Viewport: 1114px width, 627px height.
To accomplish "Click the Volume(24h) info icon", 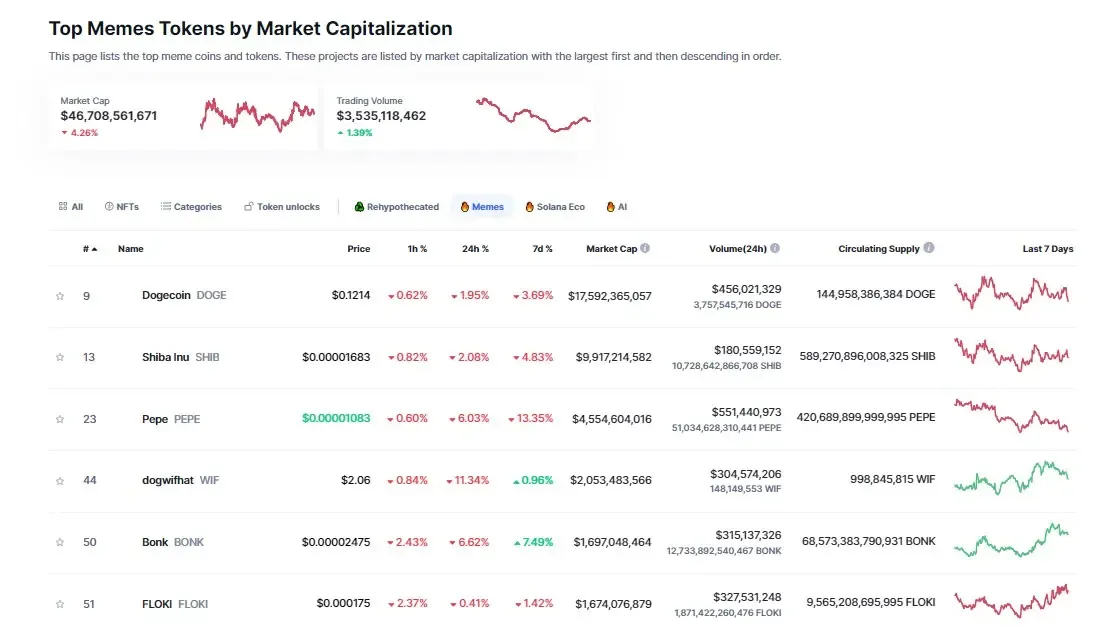I will click(775, 248).
